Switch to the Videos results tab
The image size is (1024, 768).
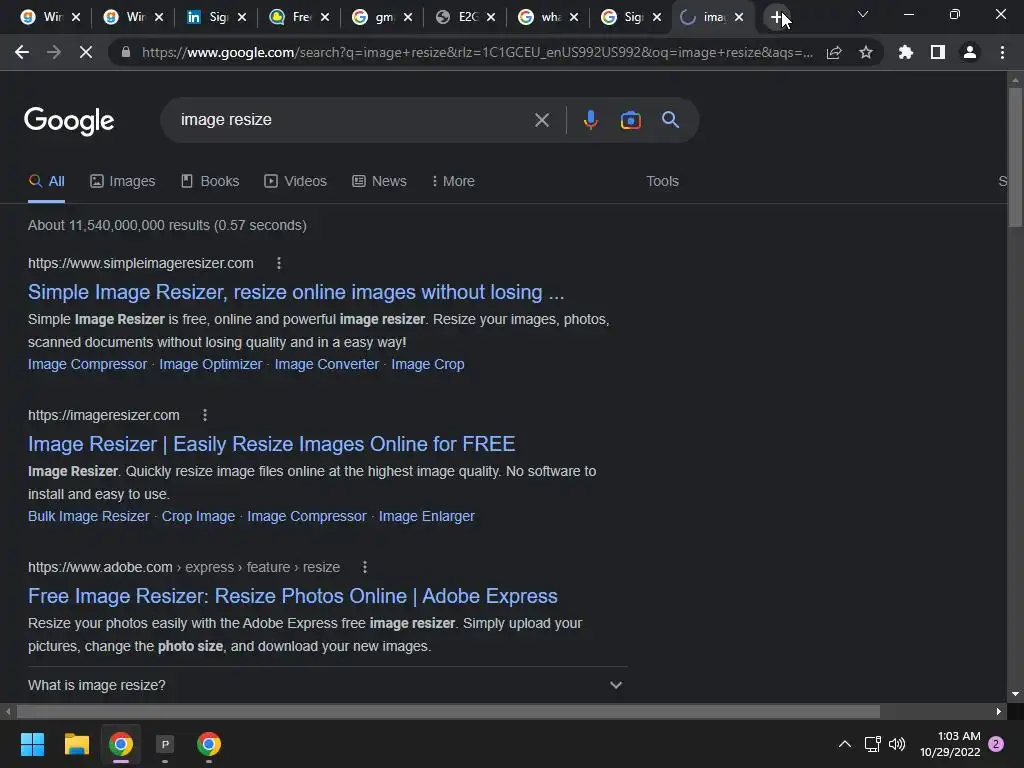295,182
